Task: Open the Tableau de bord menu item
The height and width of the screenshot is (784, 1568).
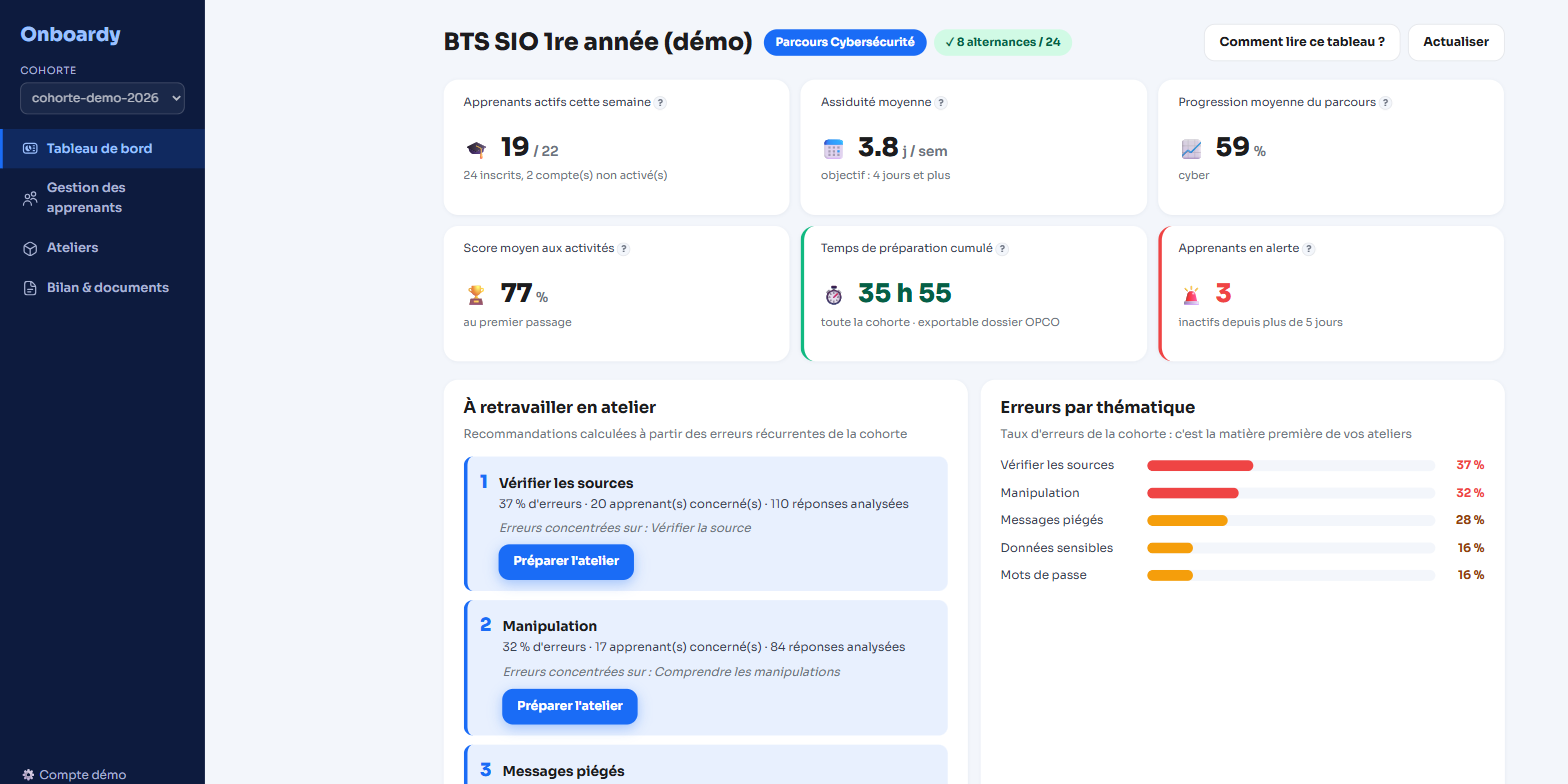Action: click(x=102, y=149)
